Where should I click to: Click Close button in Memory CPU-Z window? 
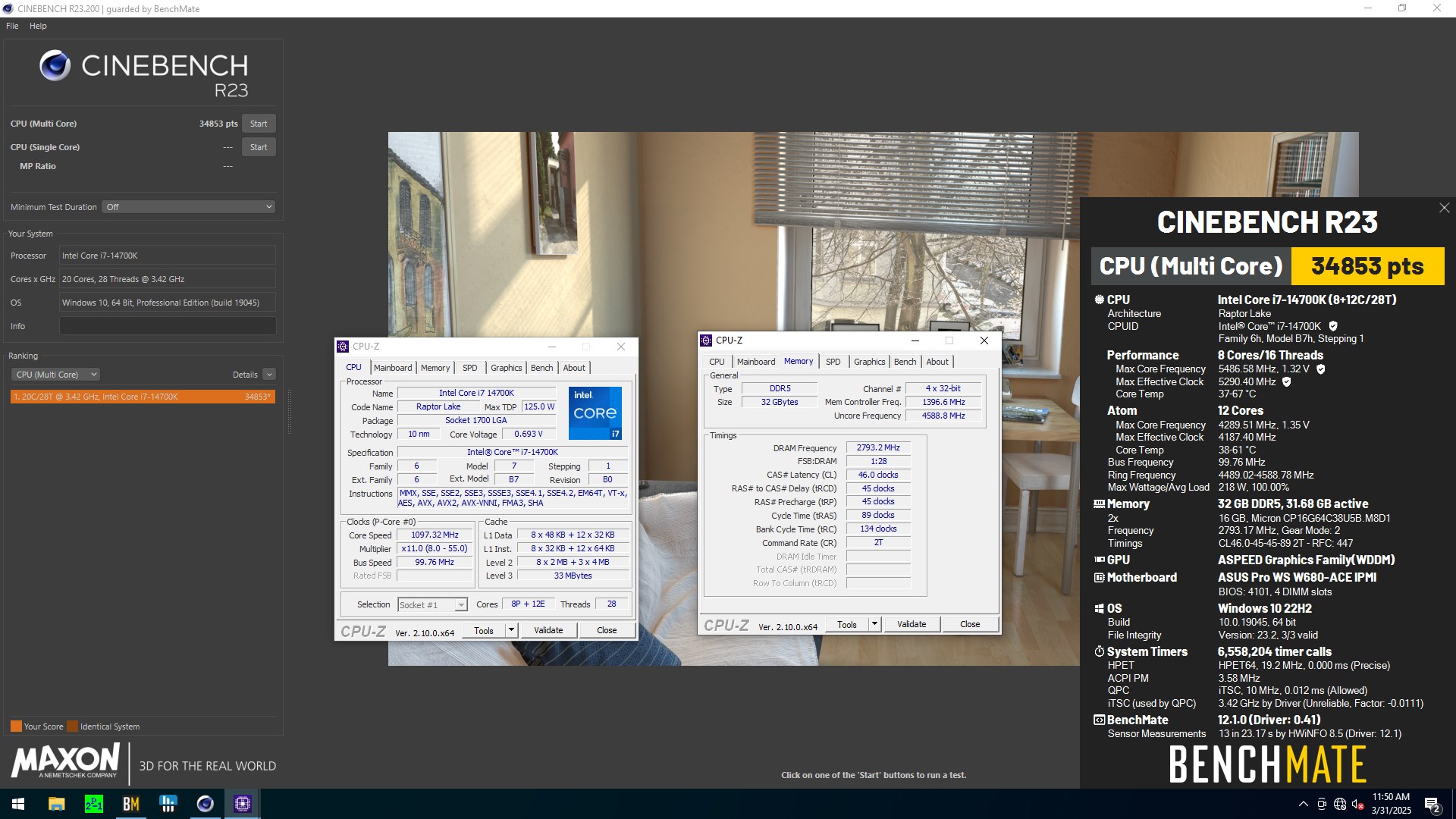point(970,624)
